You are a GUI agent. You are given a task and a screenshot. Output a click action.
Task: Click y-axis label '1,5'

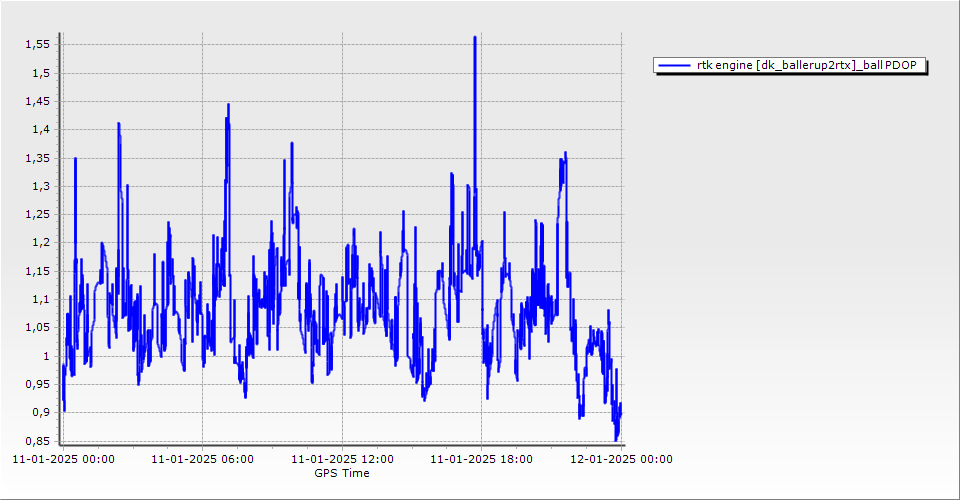coord(40,73)
